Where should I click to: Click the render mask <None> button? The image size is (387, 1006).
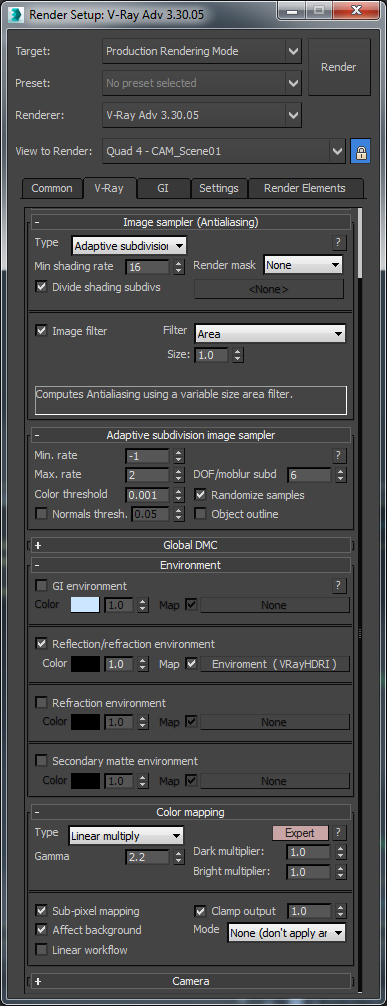(269, 289)
